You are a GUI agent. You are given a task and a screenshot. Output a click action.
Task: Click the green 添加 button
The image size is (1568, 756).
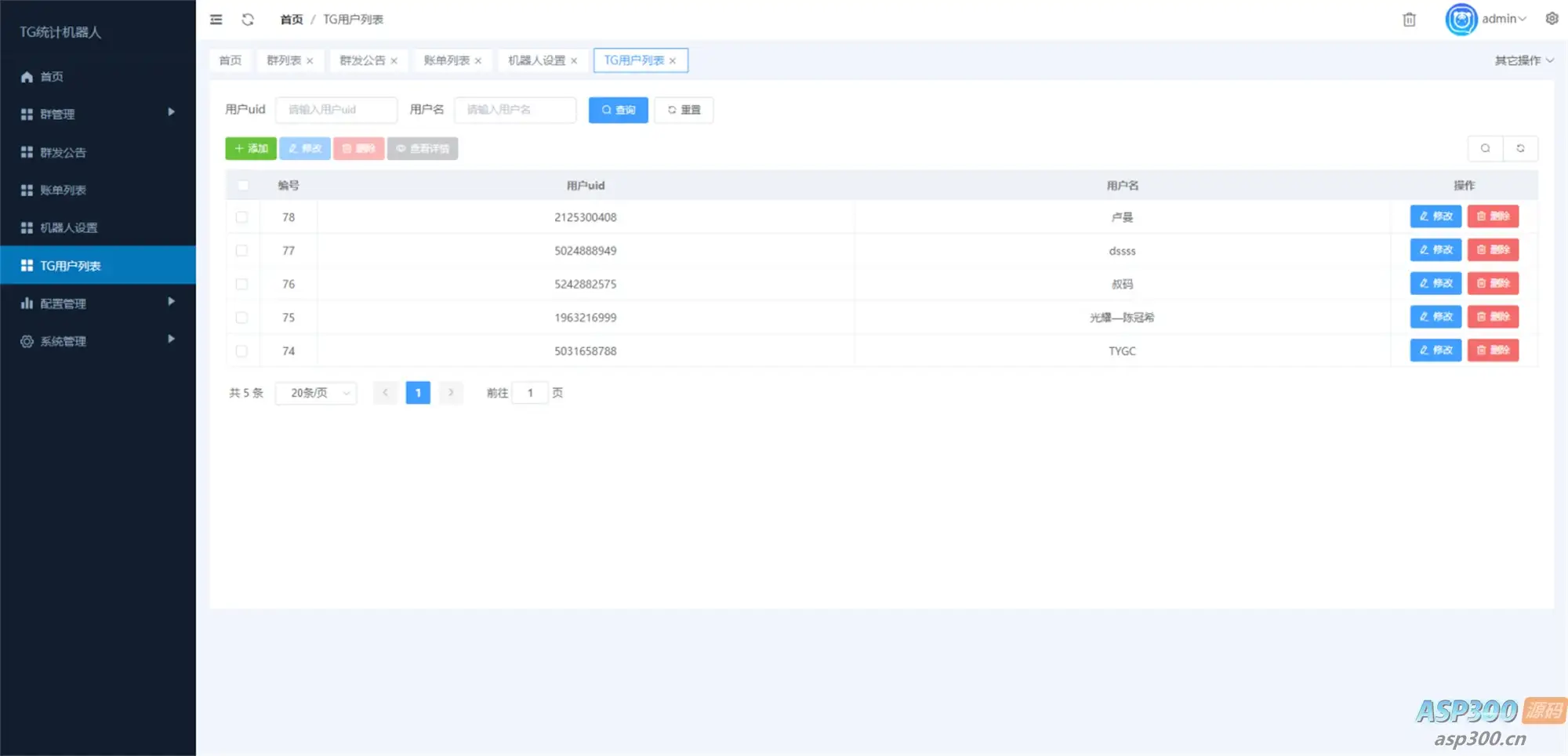tap(251, 148)
